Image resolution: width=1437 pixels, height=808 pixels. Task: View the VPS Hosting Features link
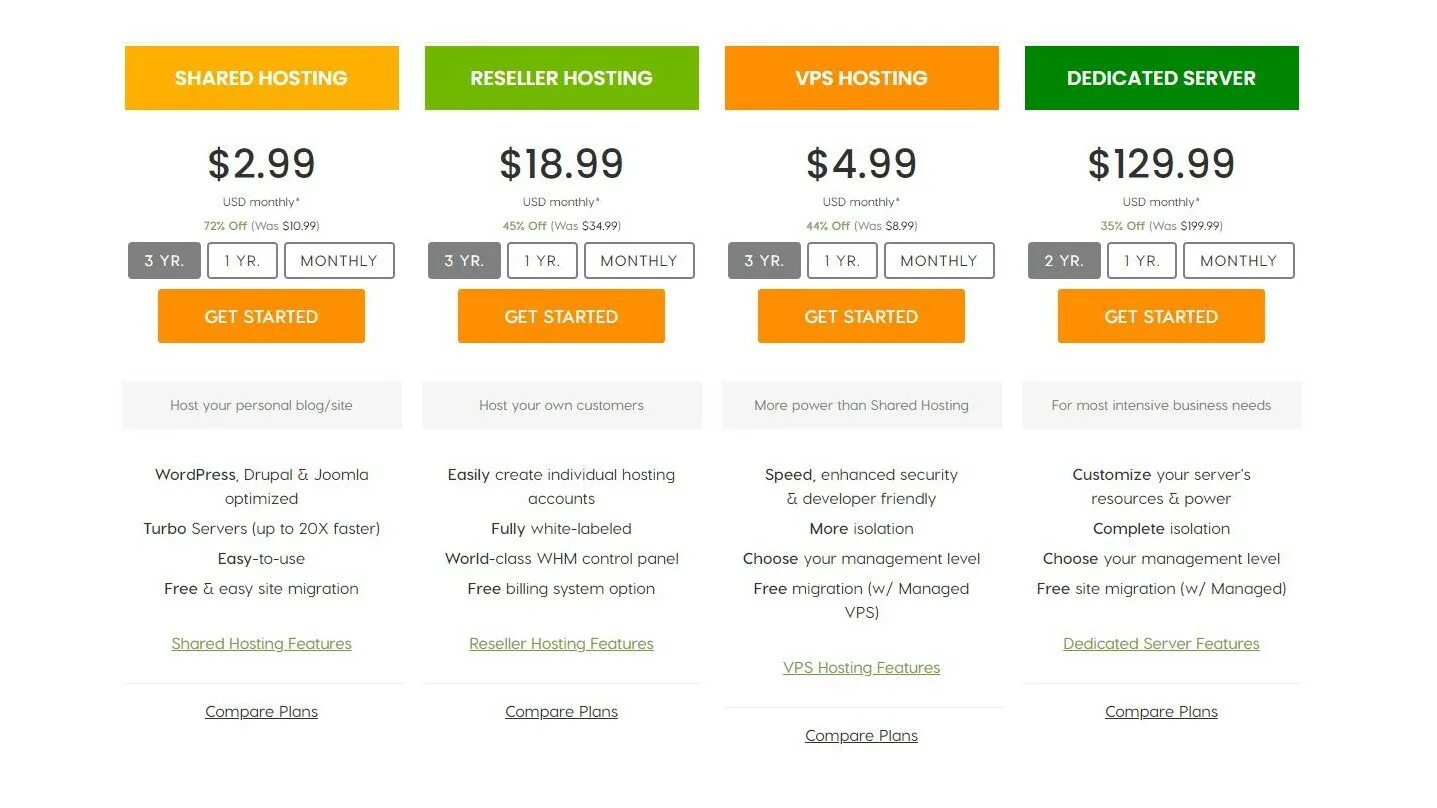tap(861, 668)
